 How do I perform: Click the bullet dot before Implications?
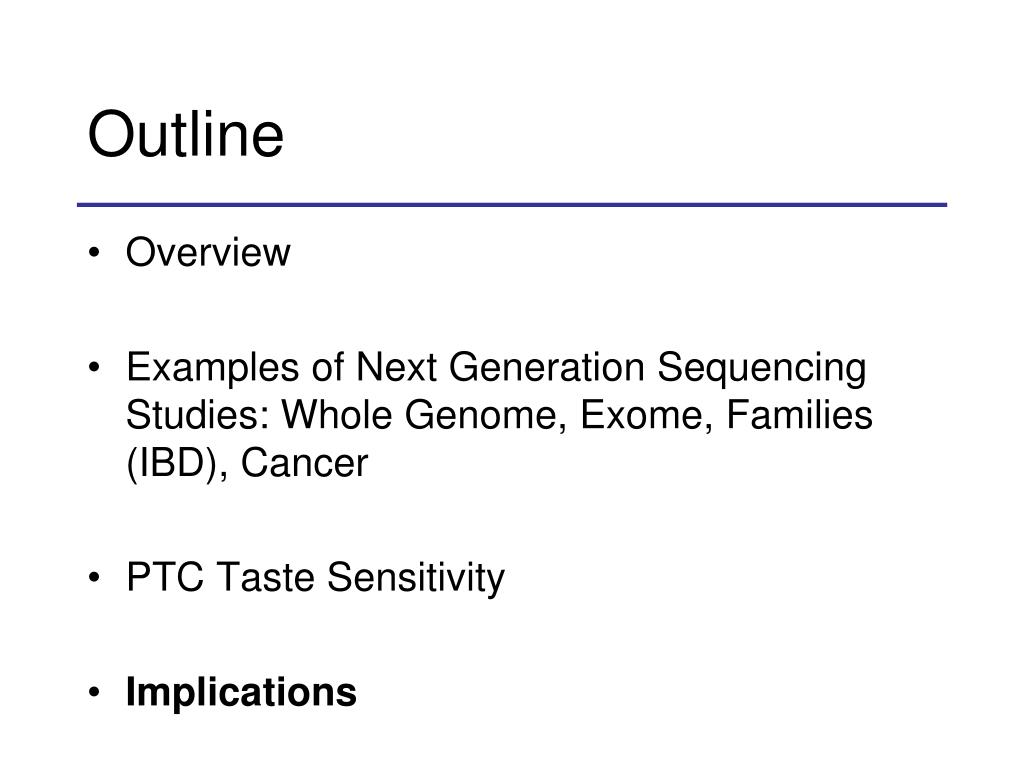point(95,693)
